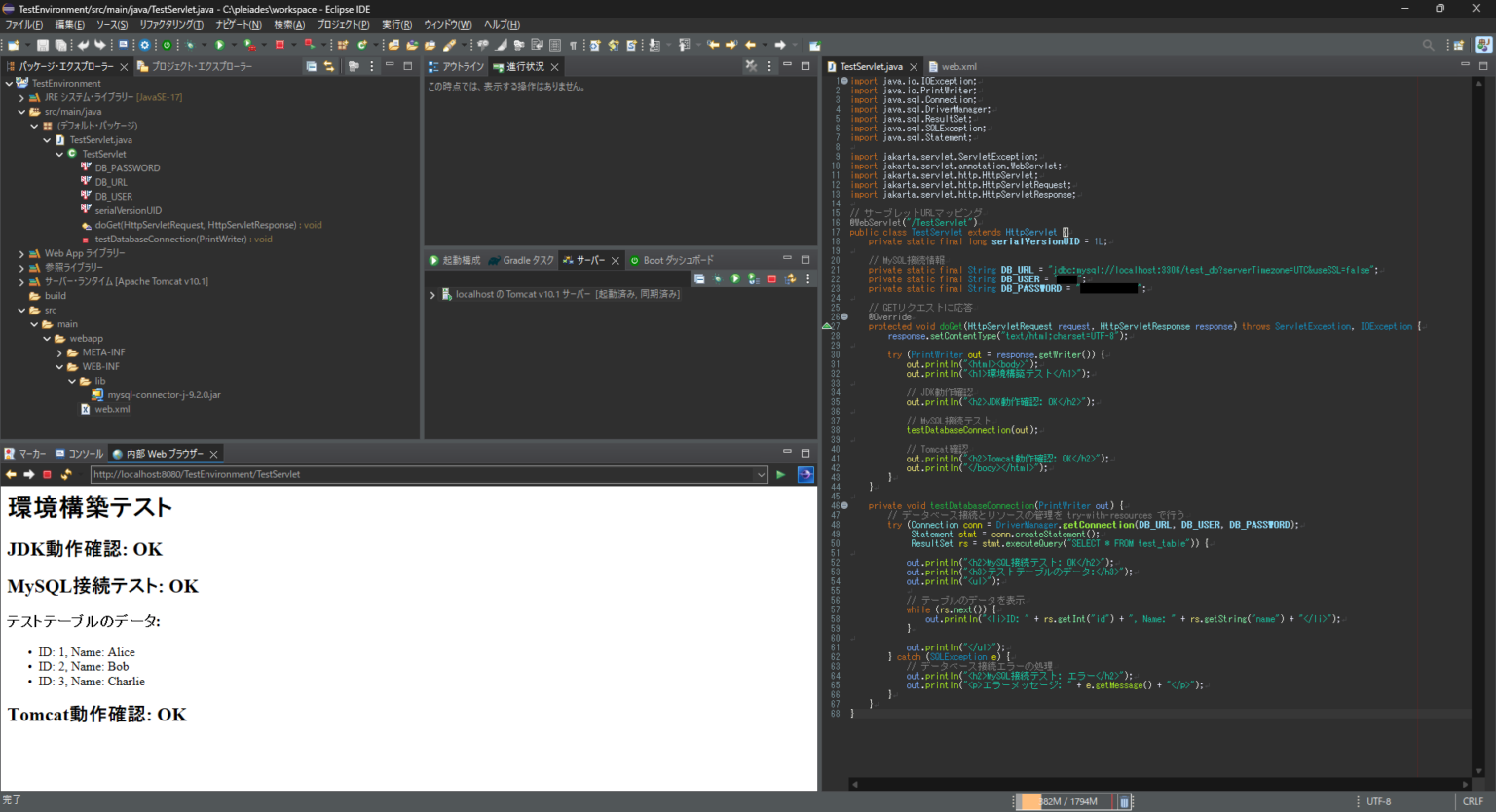
Task: Click the browser URL address field
Action: pos(419,475)
